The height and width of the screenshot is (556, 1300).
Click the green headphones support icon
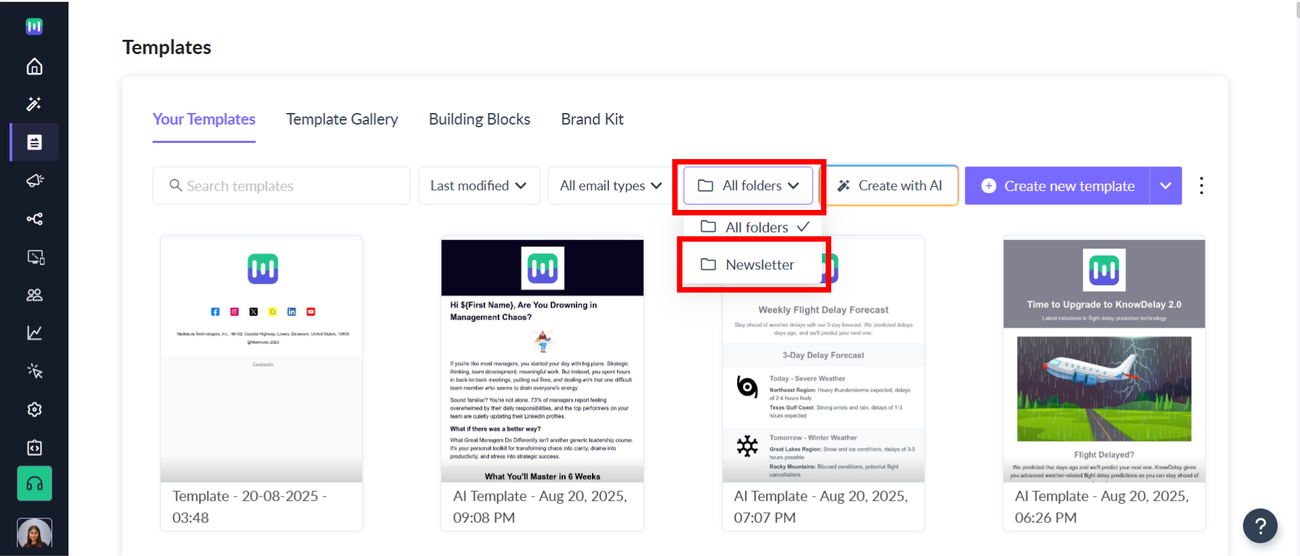(34, 484)
